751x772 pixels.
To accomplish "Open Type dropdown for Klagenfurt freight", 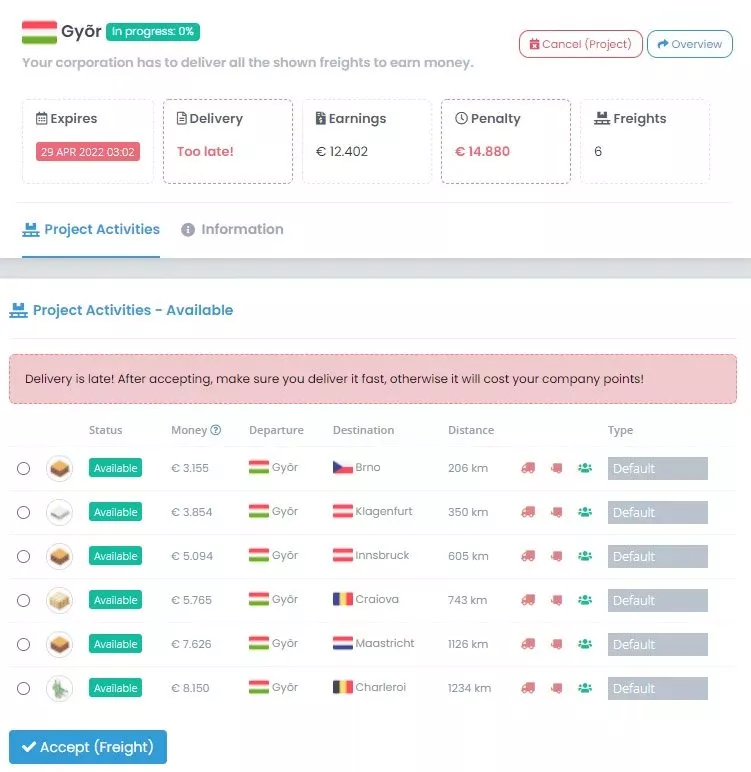I will coord(657,512).
